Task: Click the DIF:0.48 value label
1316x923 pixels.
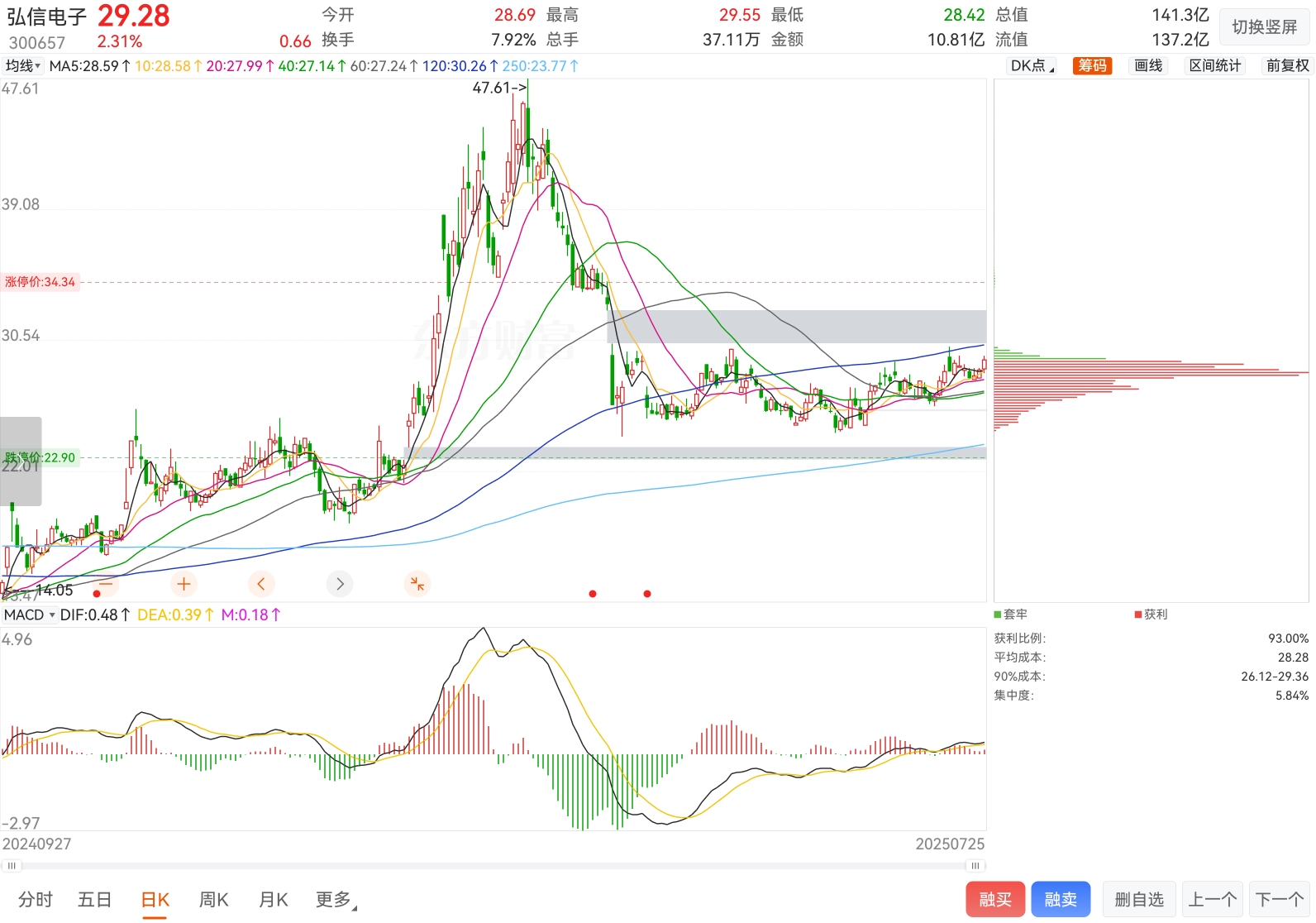Action: (95, 615)
